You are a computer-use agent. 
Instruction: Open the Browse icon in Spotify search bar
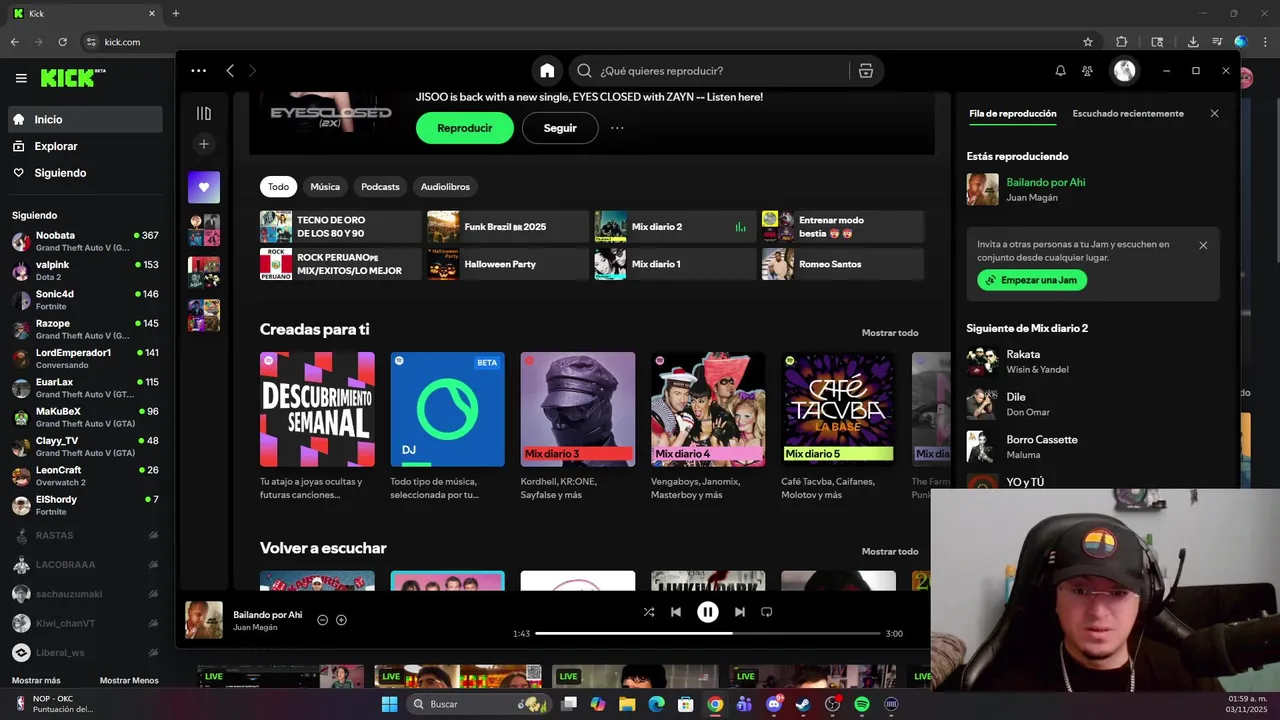point(866,71)
